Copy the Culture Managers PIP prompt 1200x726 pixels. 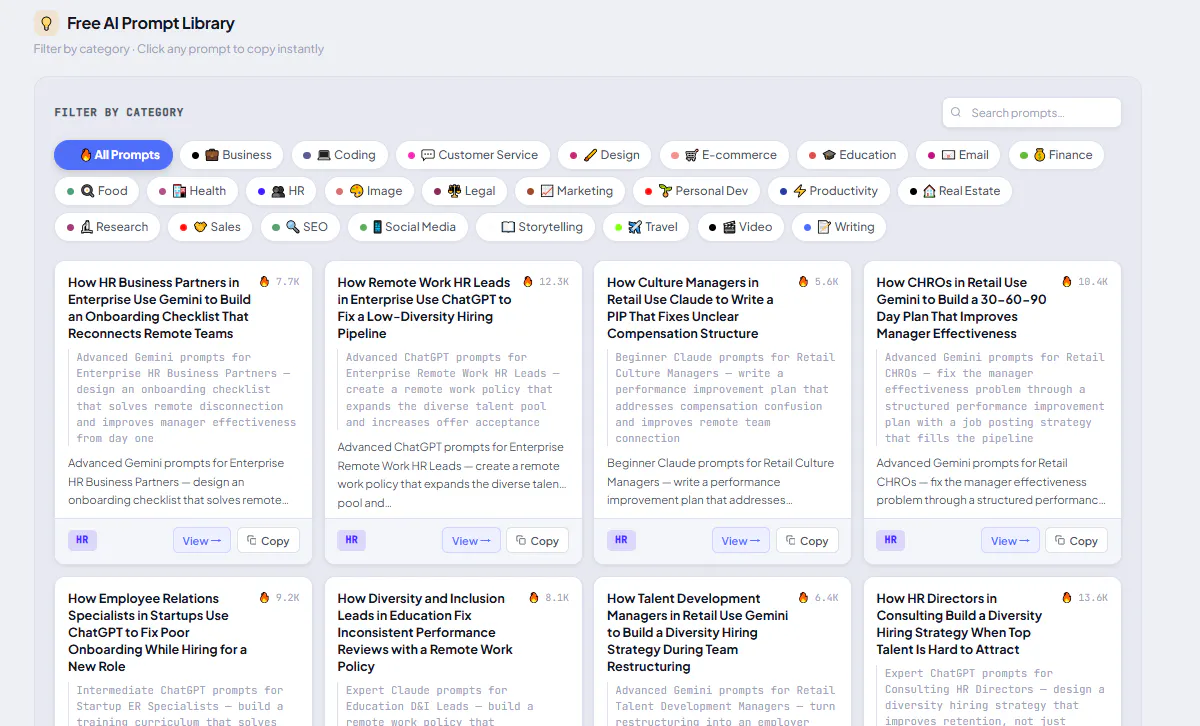807,540
